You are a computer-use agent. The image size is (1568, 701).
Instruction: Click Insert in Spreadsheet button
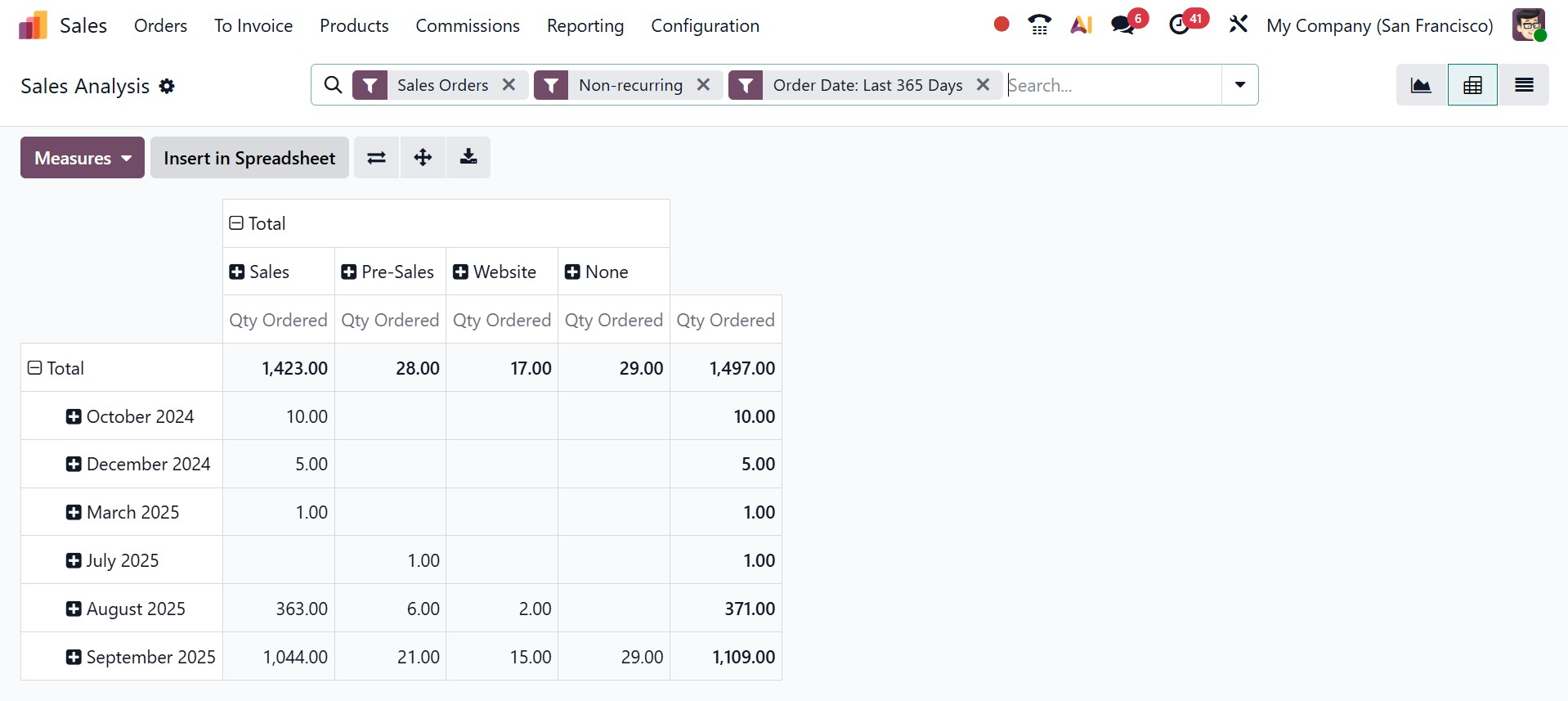(249, 158)
